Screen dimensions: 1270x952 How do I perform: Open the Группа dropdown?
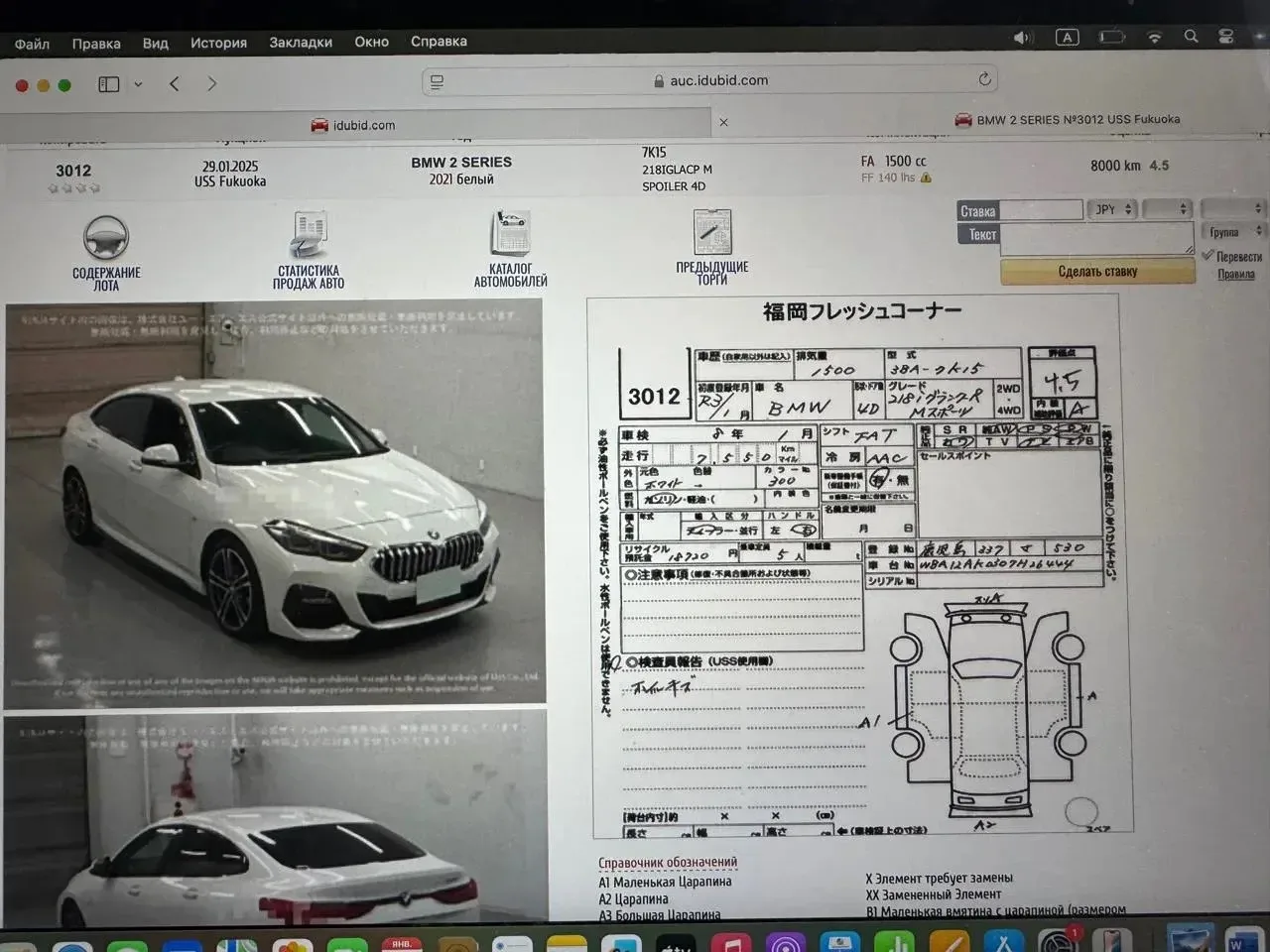tap(1233, 231)
